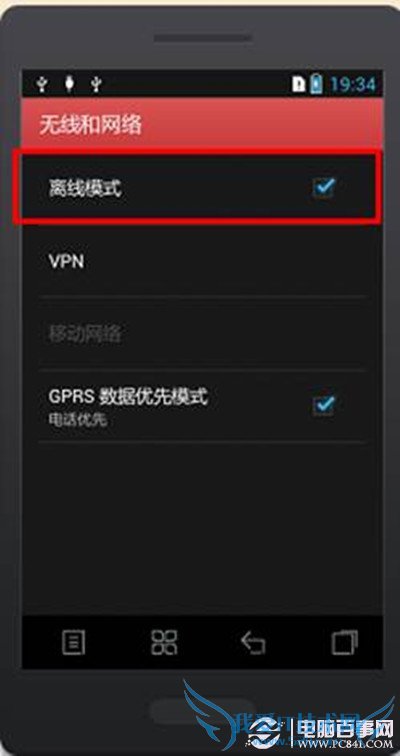Tap the USB debugging icon in status bar

tap(70, 84)
